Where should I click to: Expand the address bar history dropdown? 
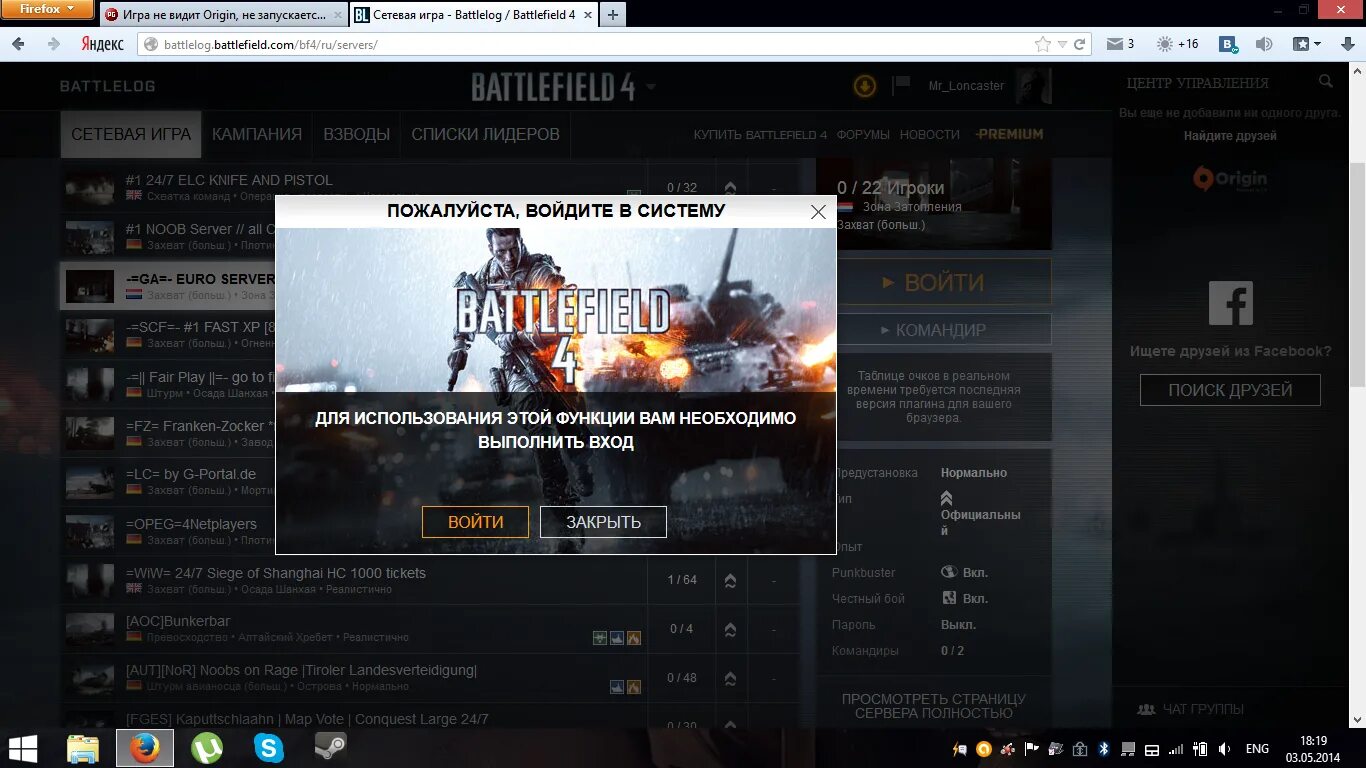pyautogui.click(x=1063, y=45)
